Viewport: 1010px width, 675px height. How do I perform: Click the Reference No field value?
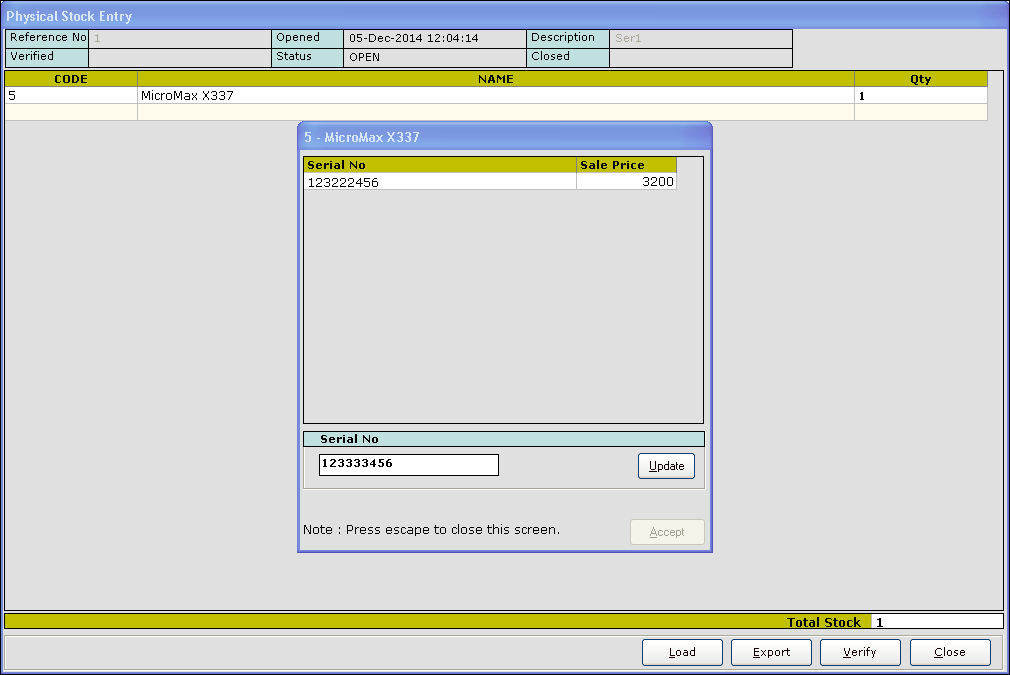[179, 38]
